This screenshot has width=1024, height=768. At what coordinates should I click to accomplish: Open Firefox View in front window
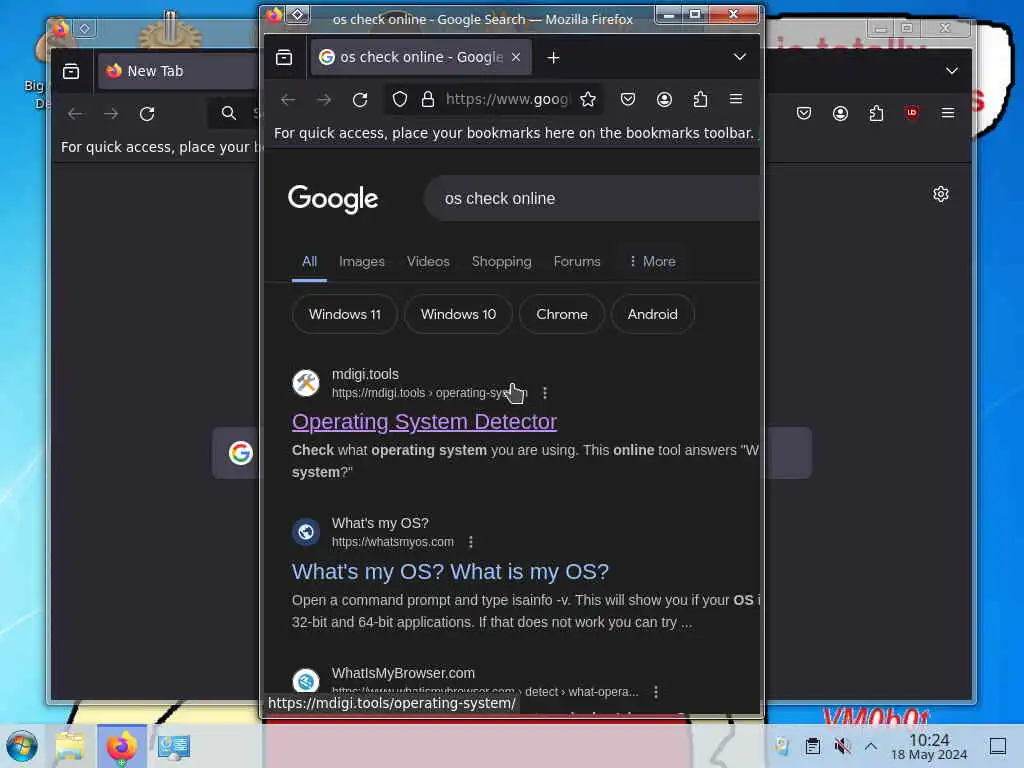(x=284, y=57)
